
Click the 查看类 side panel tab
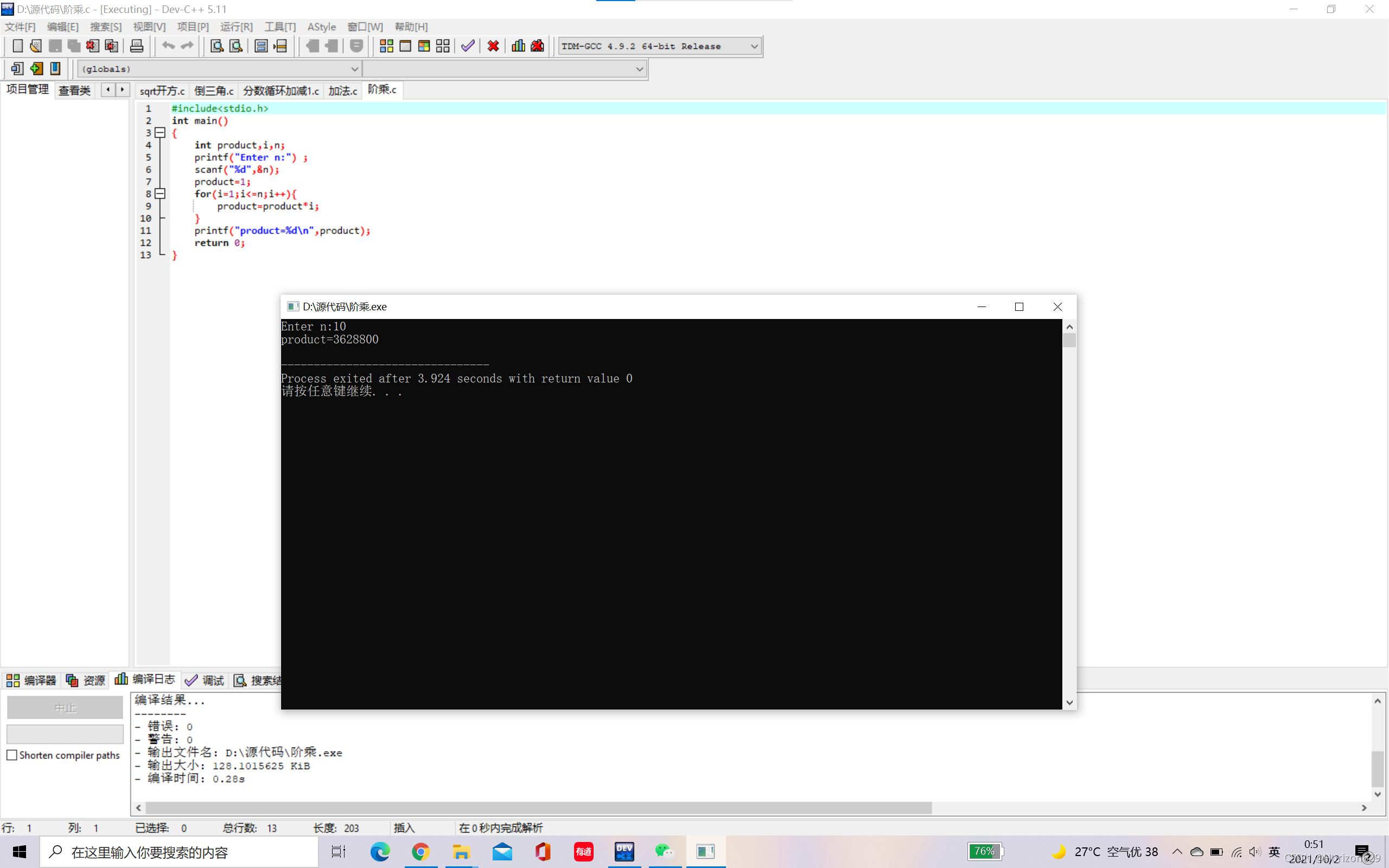pos(75,90)
